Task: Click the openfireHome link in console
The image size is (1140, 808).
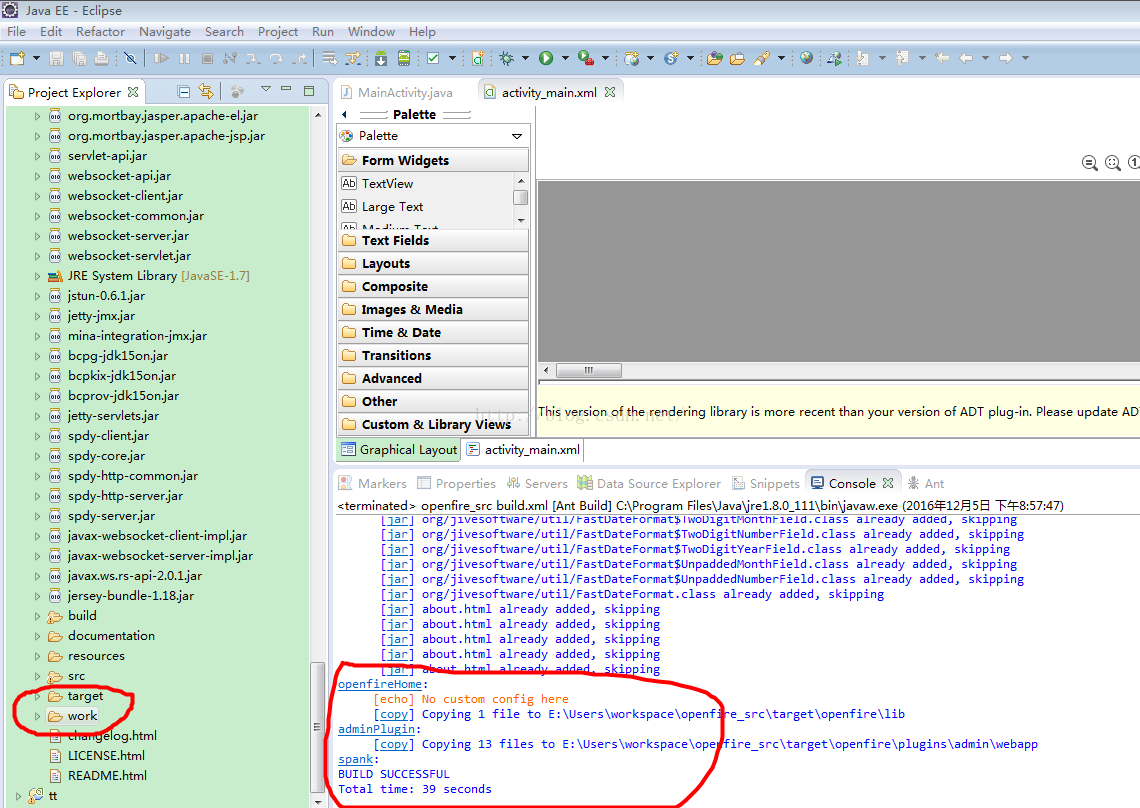Action: click(x=380, y=684)
